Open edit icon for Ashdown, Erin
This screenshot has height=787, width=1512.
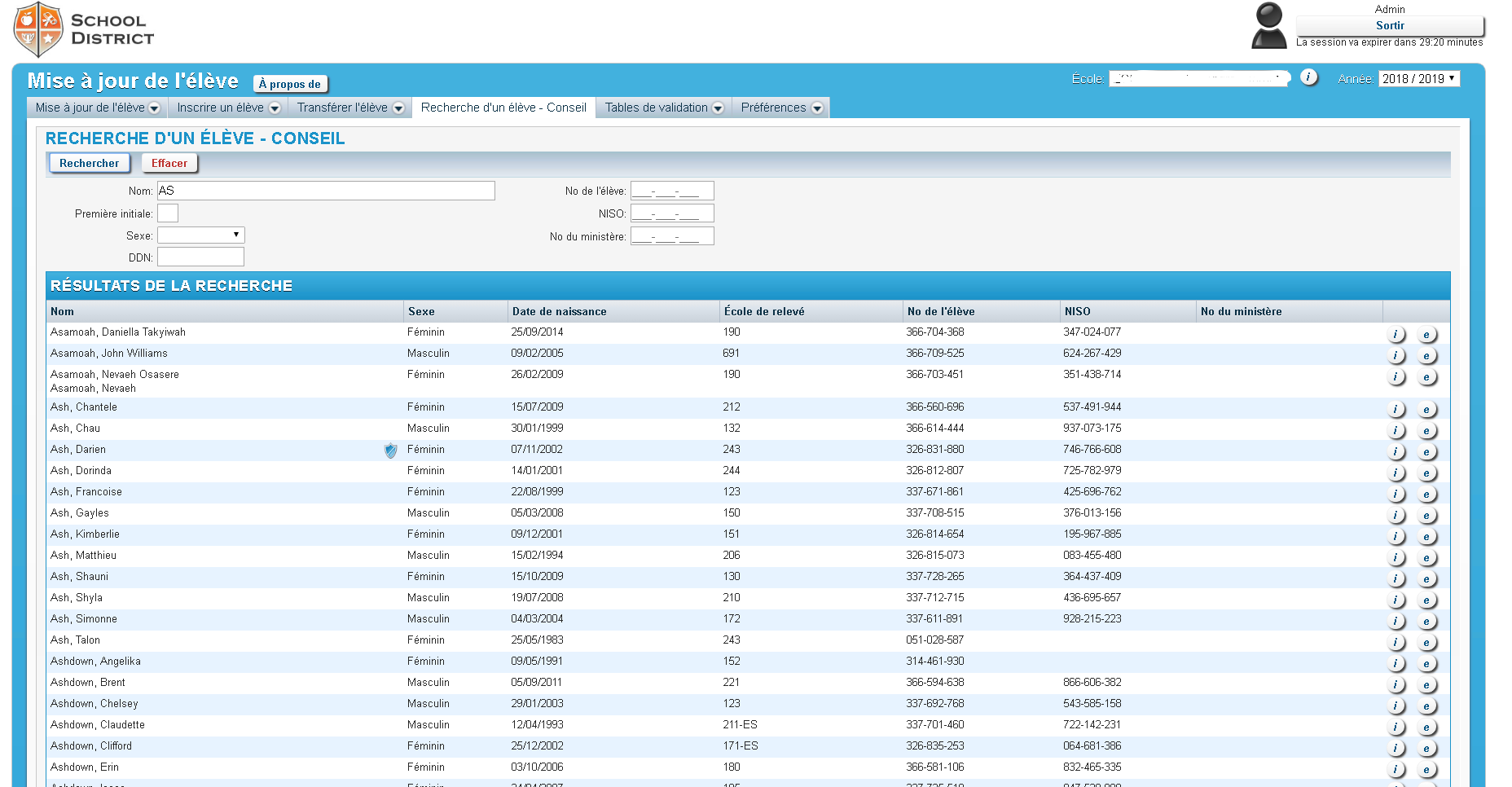[x=1426, y=770]
